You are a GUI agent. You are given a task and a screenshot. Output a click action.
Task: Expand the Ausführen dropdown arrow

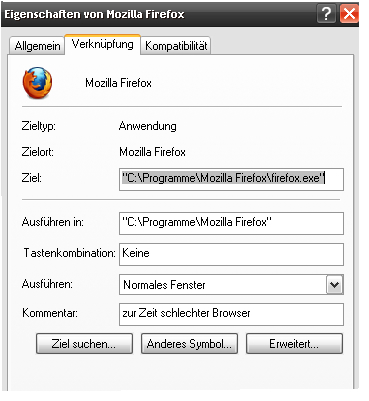point(334,285)
